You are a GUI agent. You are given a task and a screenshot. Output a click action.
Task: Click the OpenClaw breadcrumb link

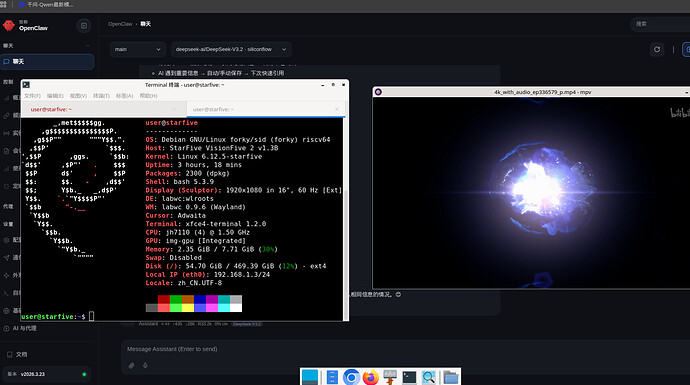[x=120, y=24]
